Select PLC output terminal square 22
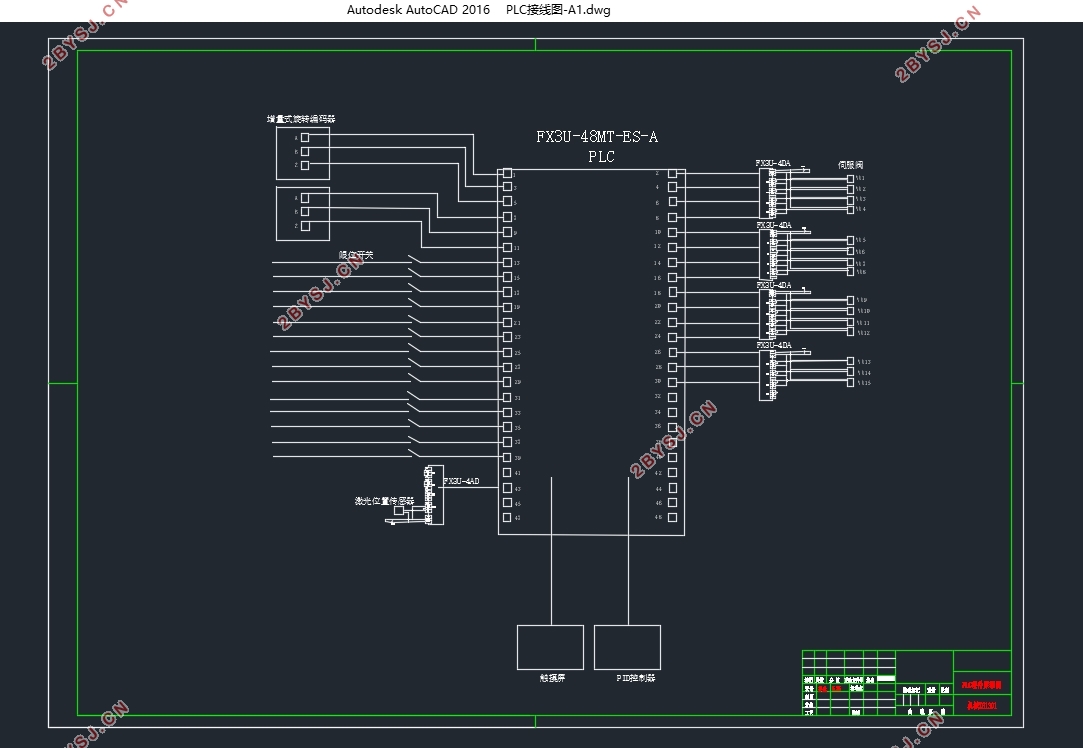Viewport: 1083px width, 748px height. 673,322
